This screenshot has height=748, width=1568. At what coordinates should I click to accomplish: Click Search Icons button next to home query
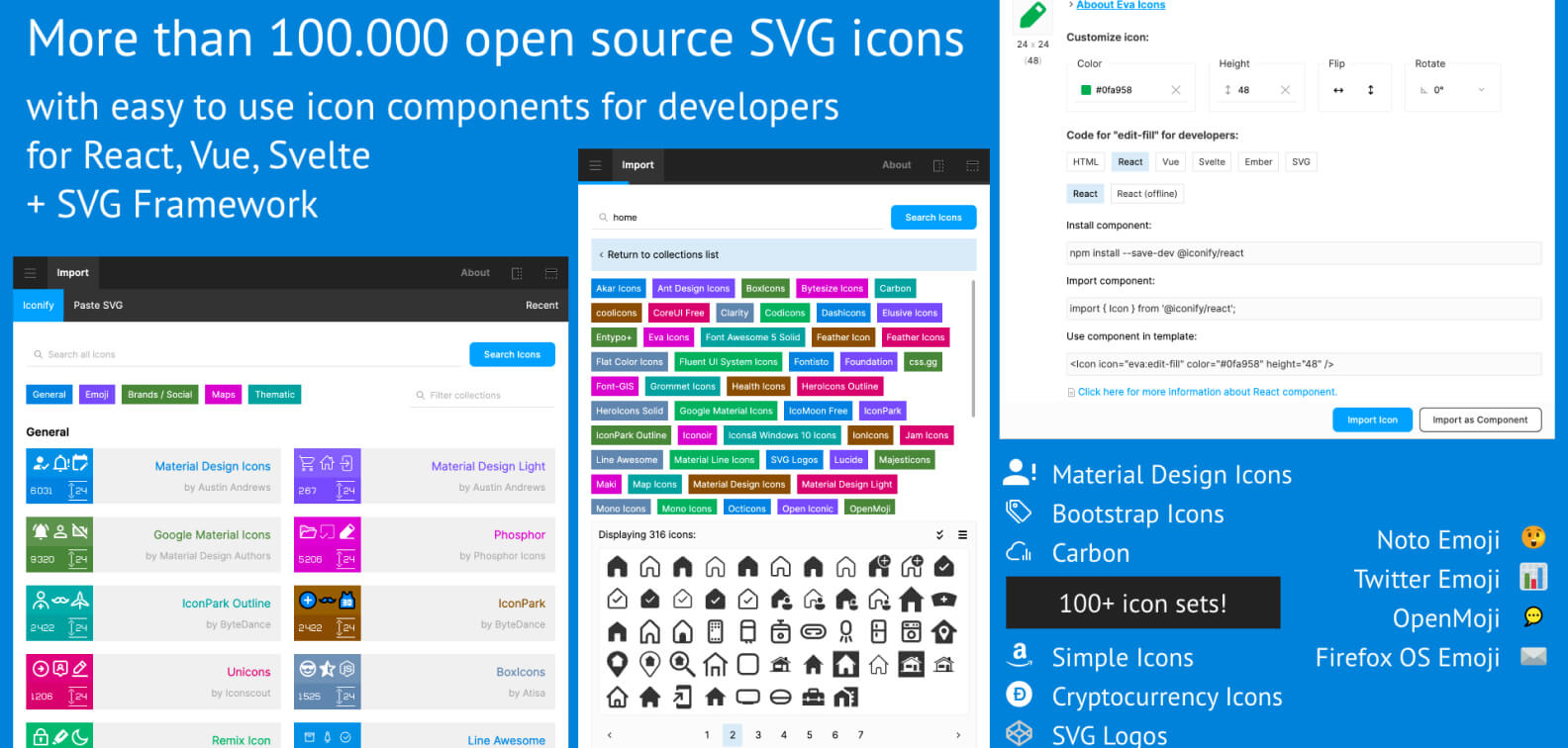click(933, 218)
